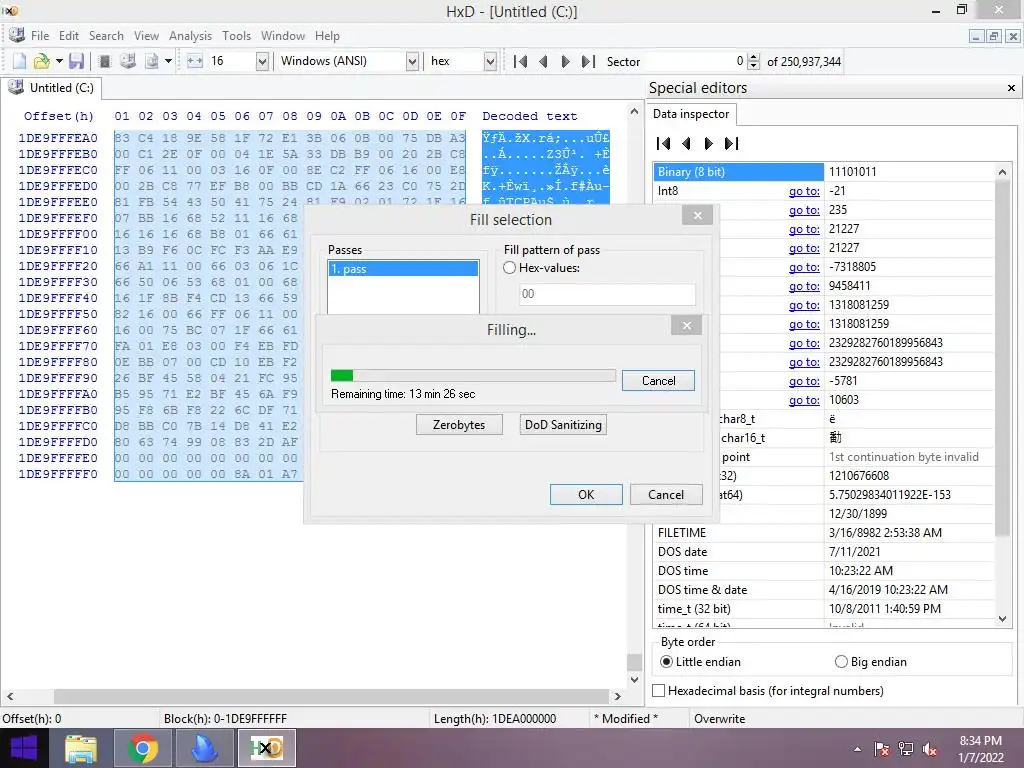This screenshot has height=768, width=1024.
Task: Open File Explorer from taskbar
Action: coord(81,748)
